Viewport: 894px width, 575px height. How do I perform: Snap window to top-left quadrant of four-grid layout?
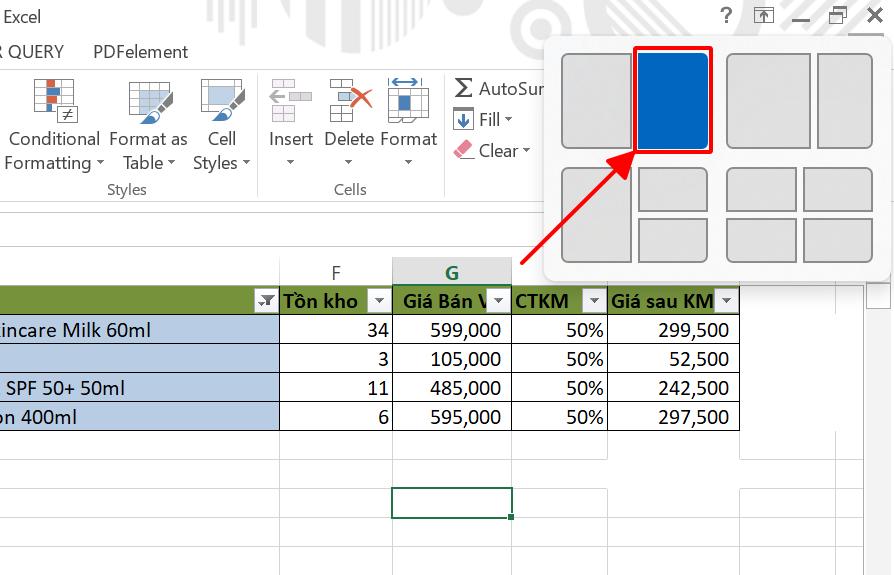click(761, 189)
